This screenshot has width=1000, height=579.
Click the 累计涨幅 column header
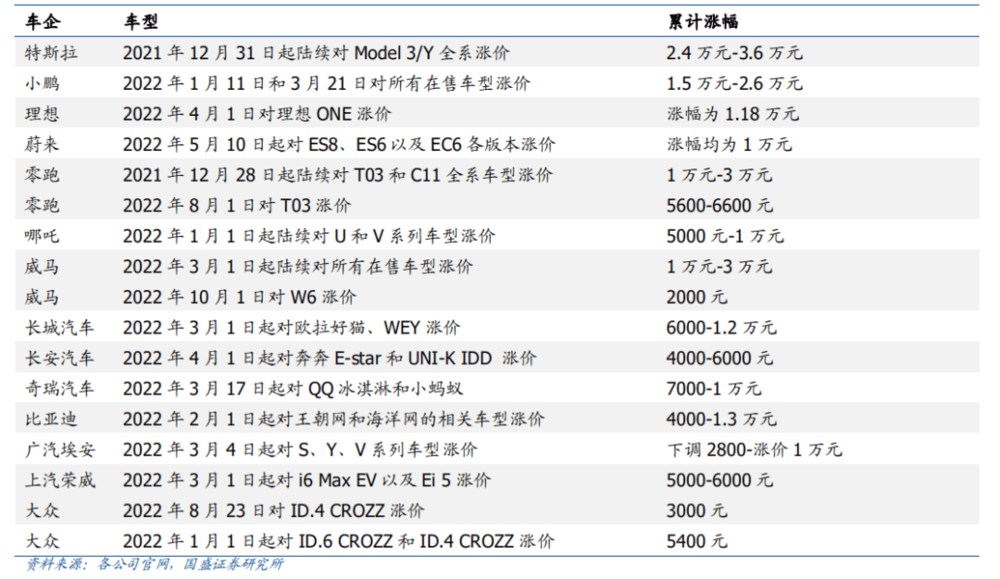pyautogui.click(x=703, y=22)
